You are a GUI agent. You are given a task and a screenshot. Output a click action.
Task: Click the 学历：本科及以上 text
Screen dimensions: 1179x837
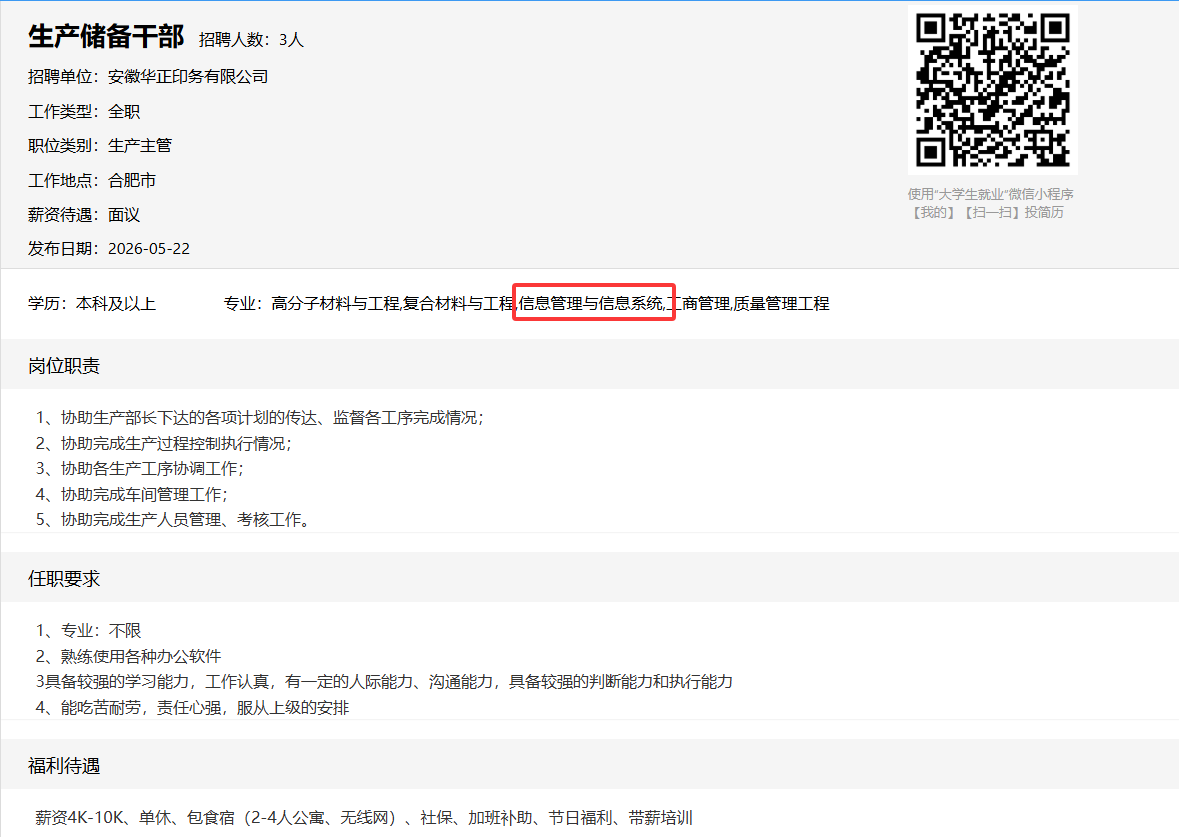pos(92,304)
